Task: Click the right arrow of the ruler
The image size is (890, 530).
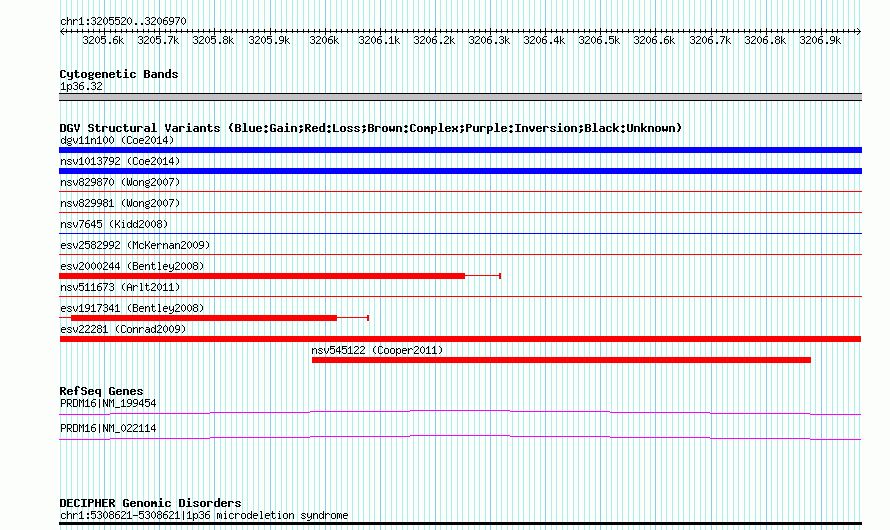Action: [x=859, y=31]
